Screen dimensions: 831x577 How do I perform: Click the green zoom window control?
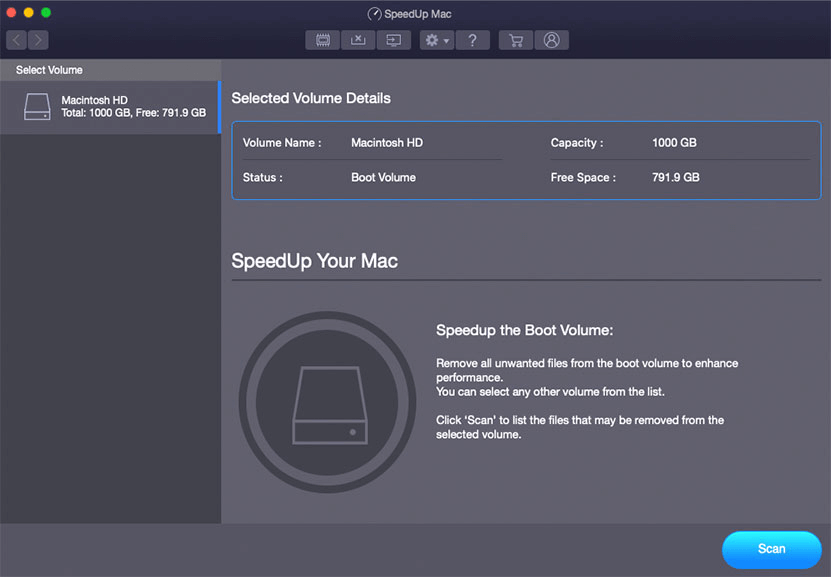[x=44, y=12]
